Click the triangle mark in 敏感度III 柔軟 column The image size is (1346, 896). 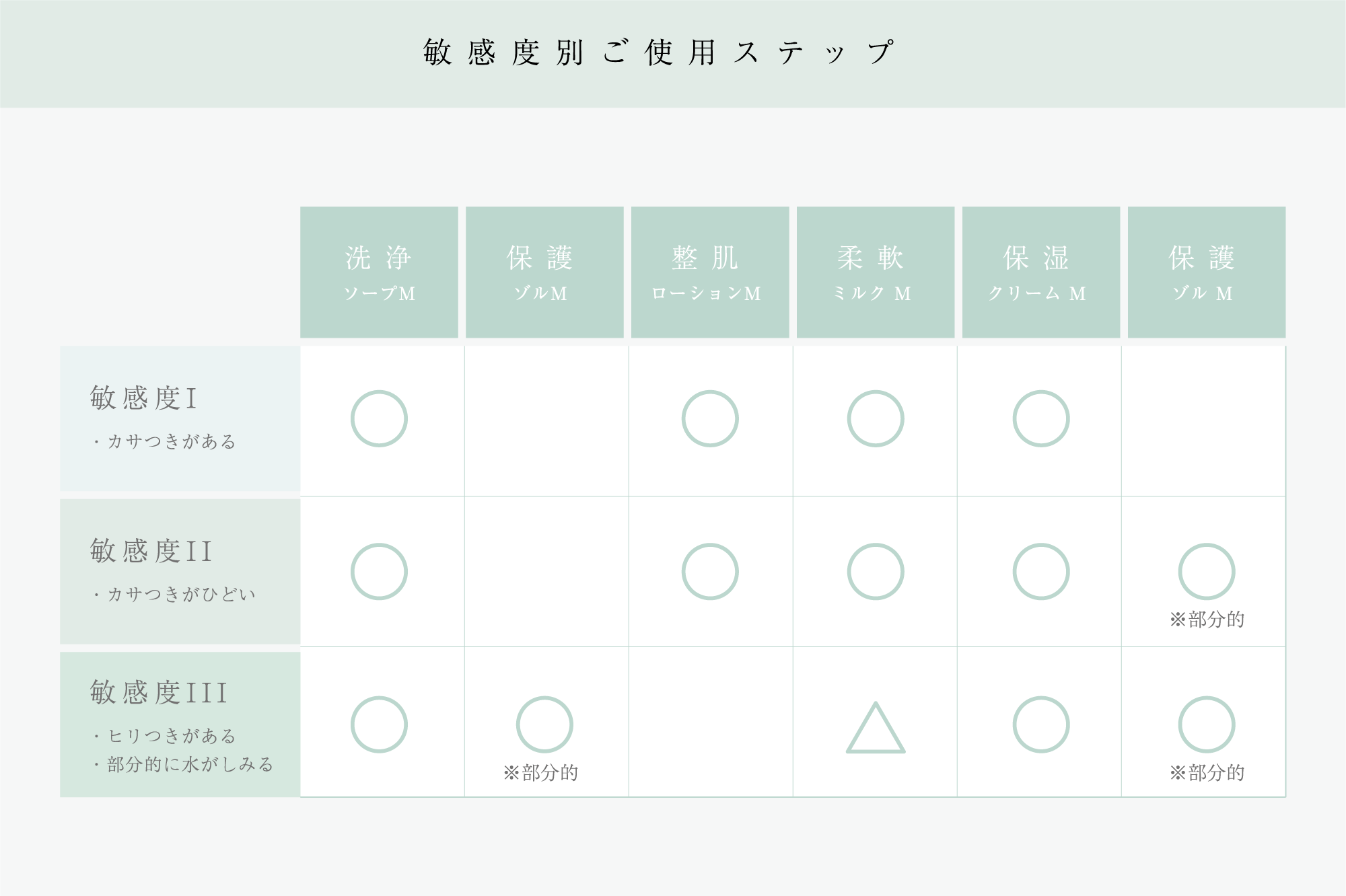pyautogui.click(x=876, y=728)
